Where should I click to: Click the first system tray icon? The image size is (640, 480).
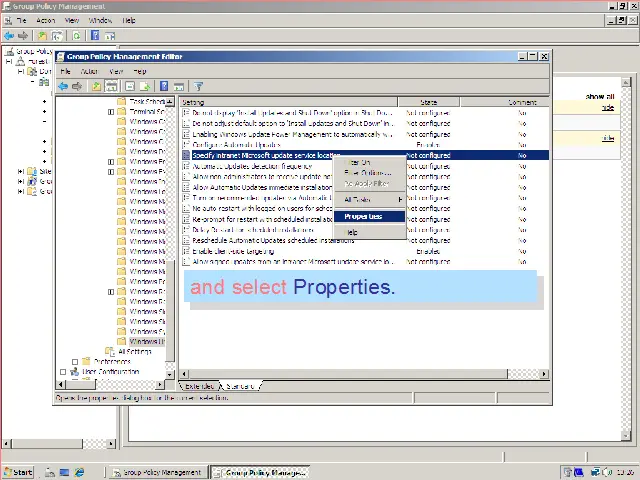pyautogui.click(x=567, y=472)
